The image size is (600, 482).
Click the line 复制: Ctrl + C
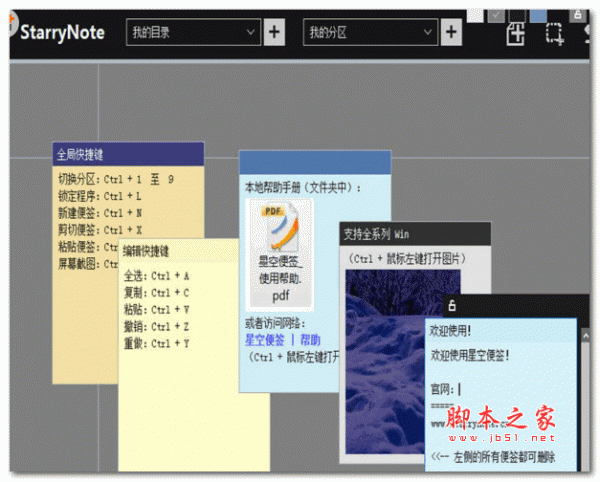157,293
